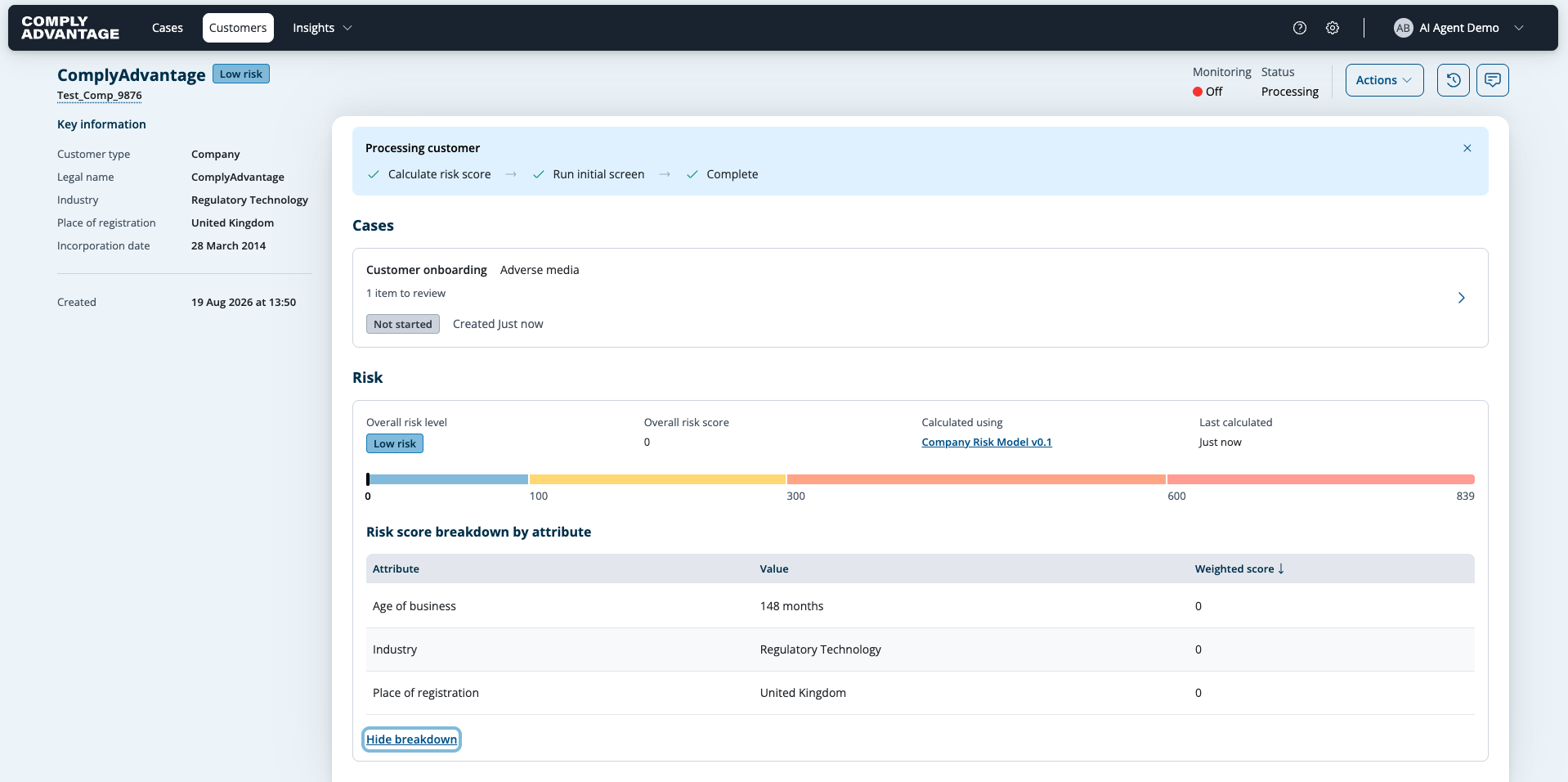
Task: Select the Customers tab
Action: (x=238, y=28)
